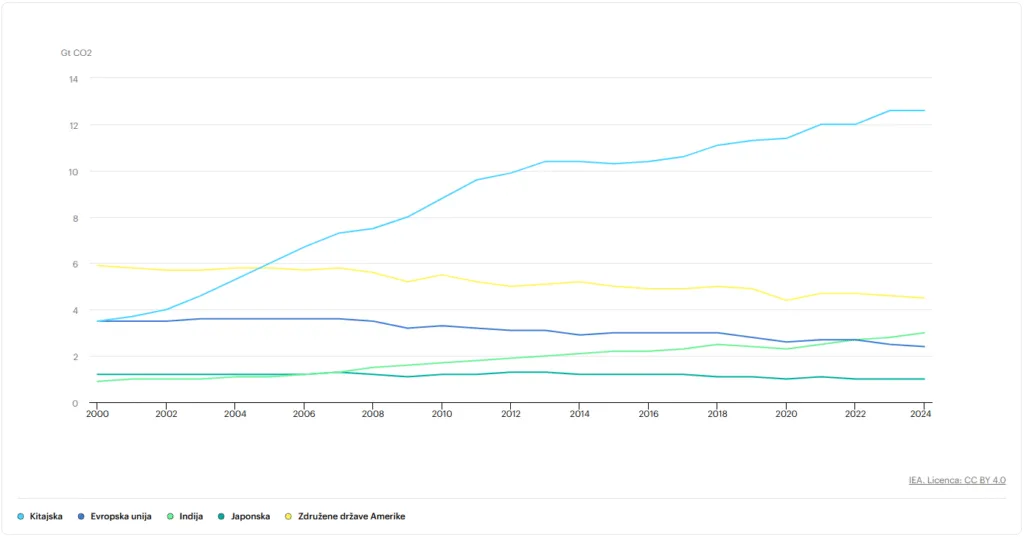
Task: Click the dark-blue Evropska unija legend dot
Action: click(81, 516)
